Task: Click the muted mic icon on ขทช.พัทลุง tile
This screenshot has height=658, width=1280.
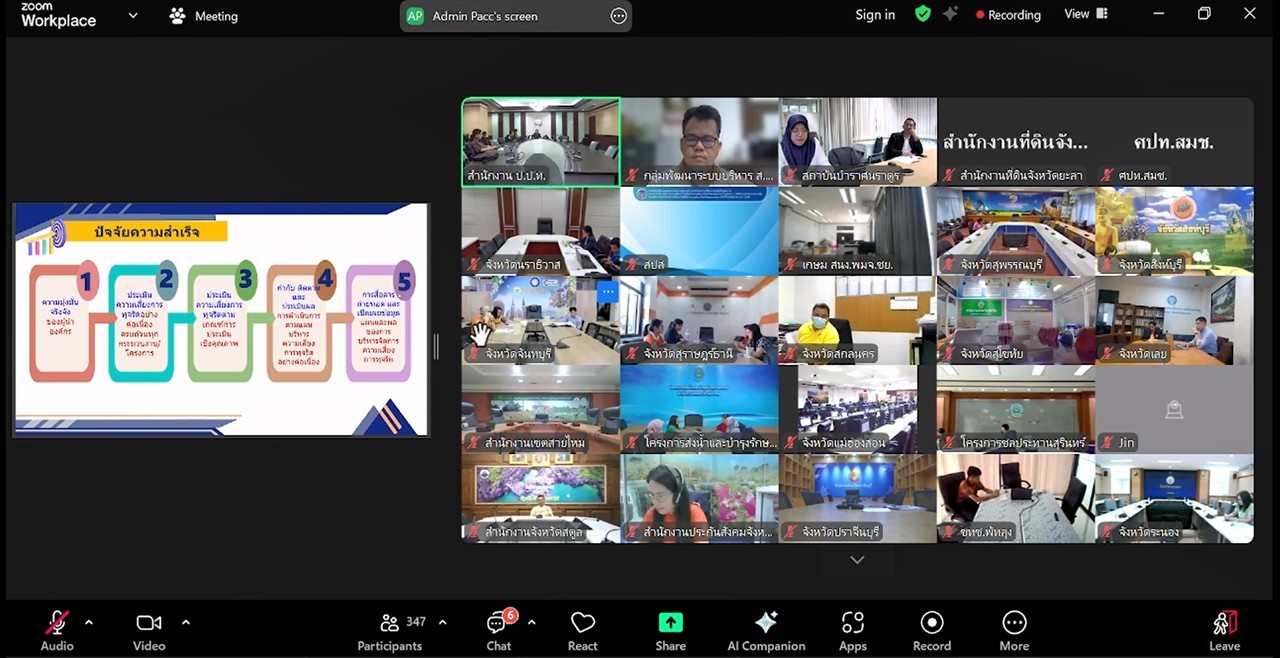Action: coord(950,532)
